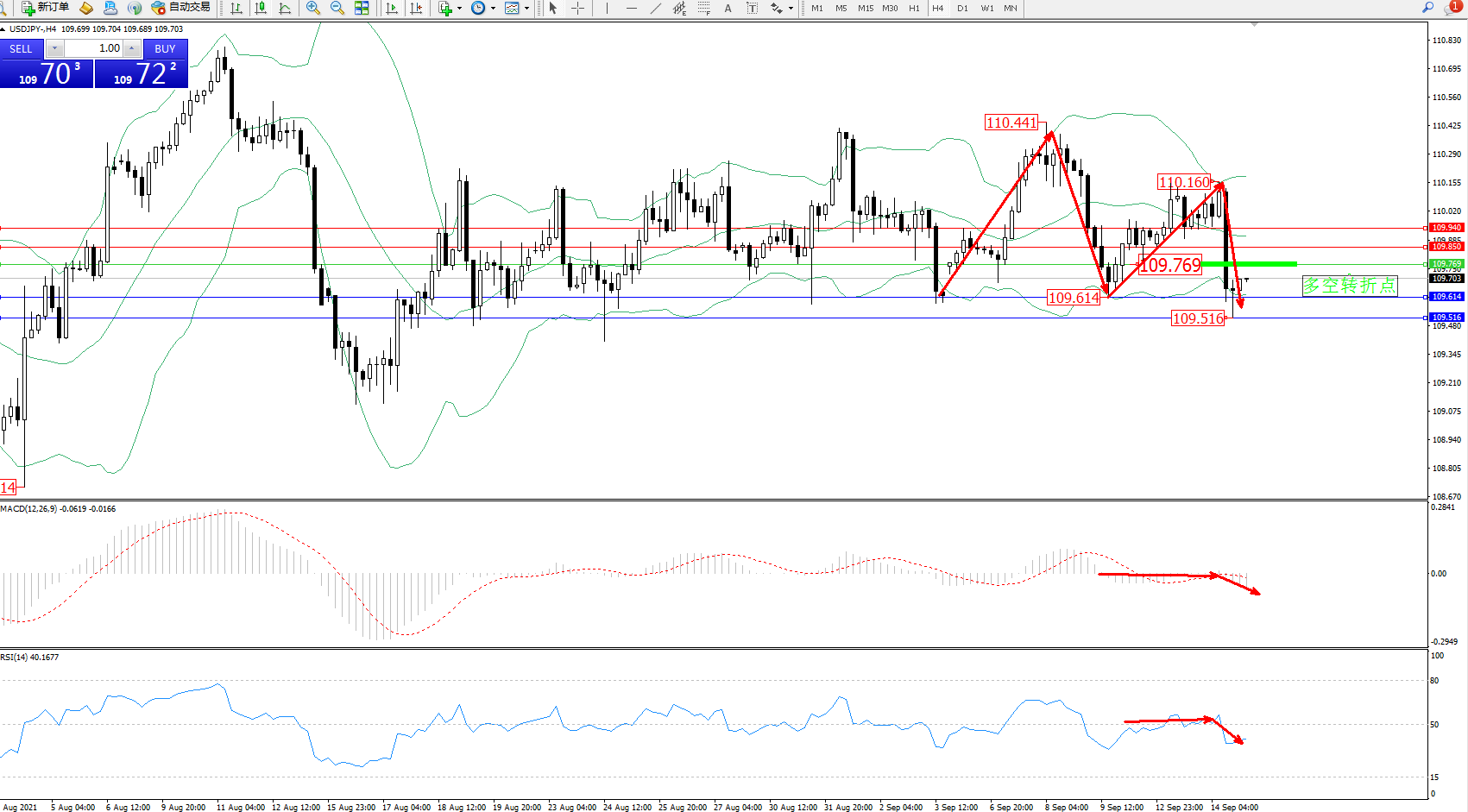This screenshot has width=1468, height=812.
Task: Click the SELL button
Action: (x=22, y=48)
